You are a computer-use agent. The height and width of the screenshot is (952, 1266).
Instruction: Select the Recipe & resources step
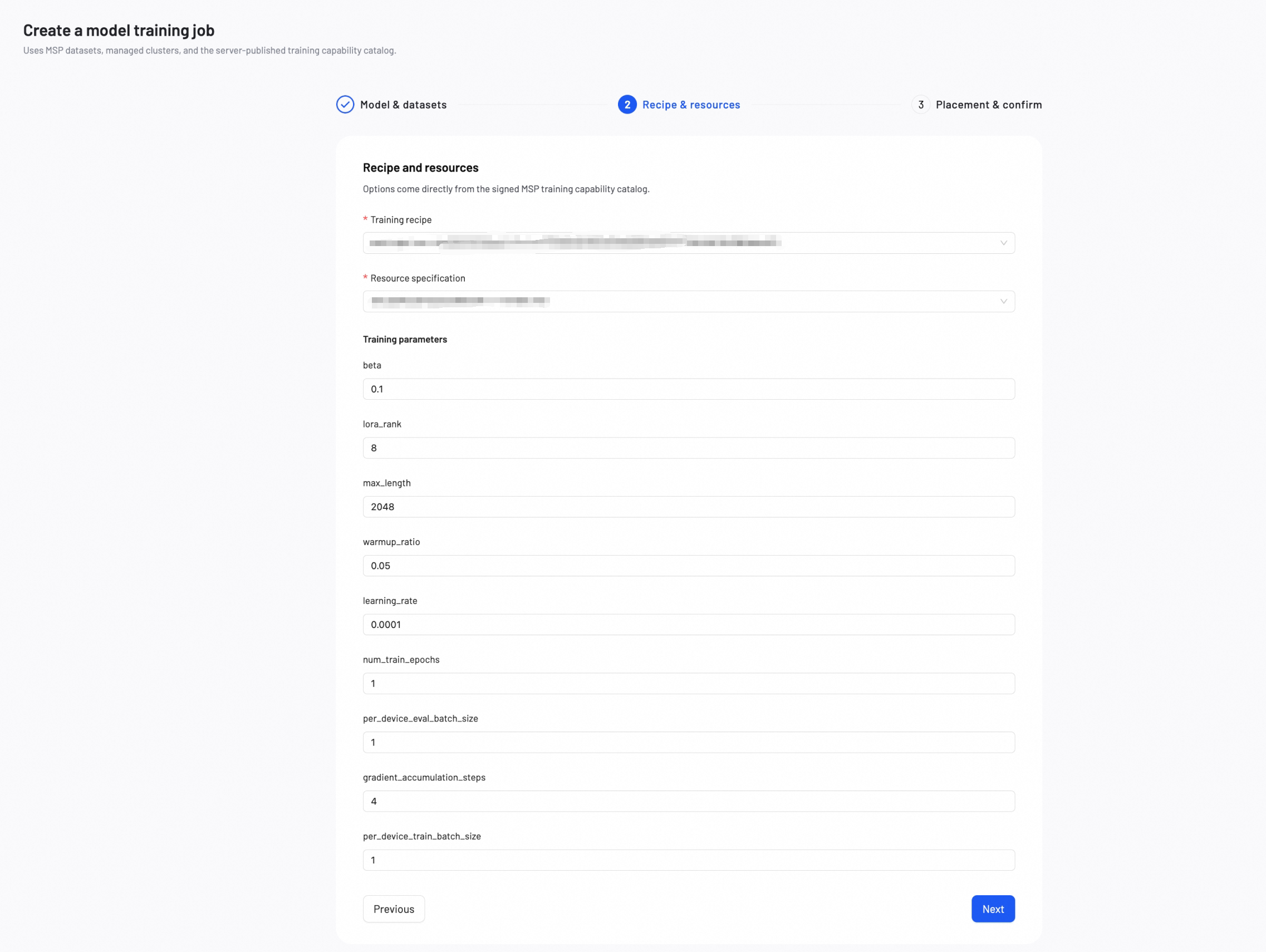691,105
